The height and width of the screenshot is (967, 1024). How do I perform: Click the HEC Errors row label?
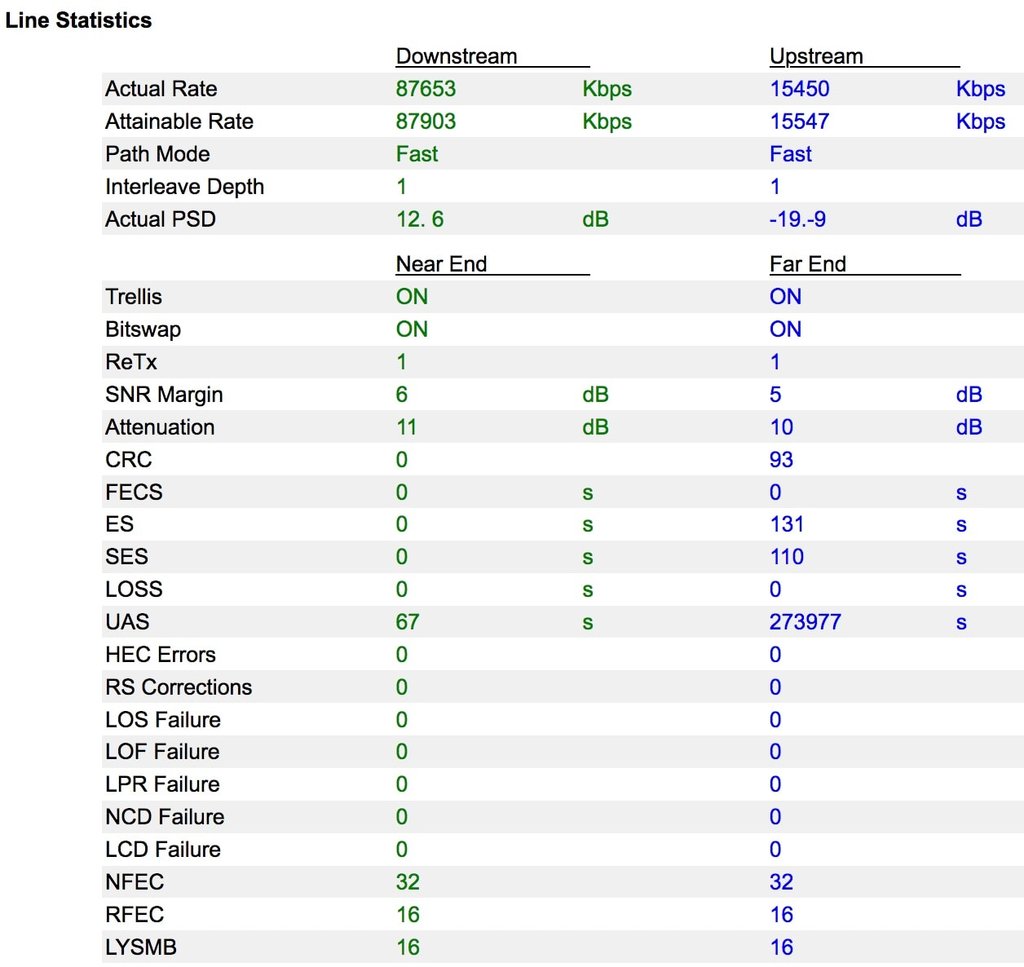[160, 655]
